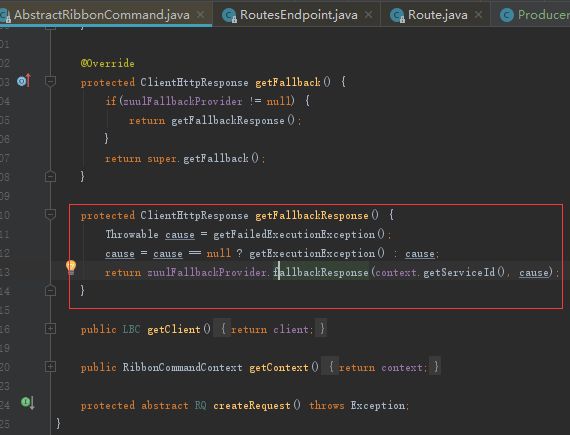Click the getFallbackResponse() call in return statement
The height and width of the screenshot is (435, 570).
click(x=233, y=120)
